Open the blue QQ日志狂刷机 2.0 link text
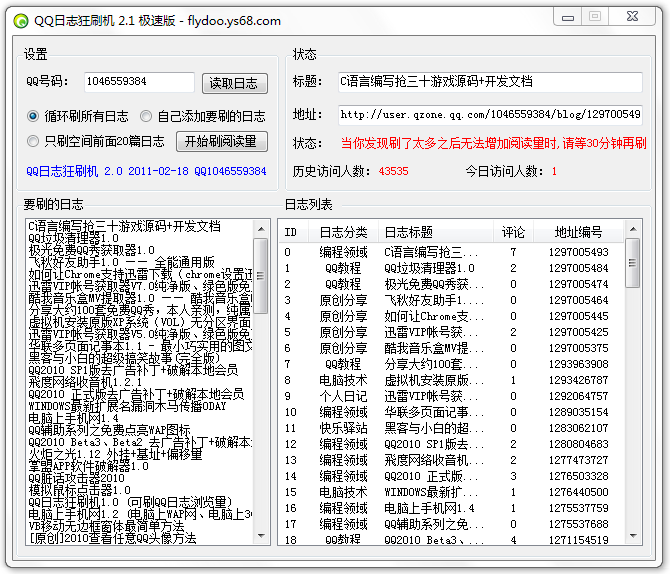 click(146, 171)
